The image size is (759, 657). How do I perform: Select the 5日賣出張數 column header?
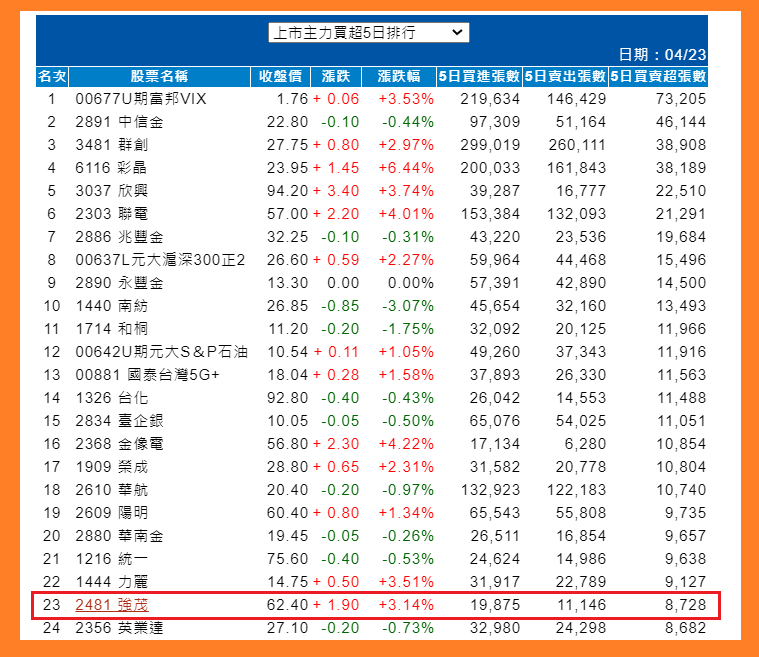pos(565,76)
